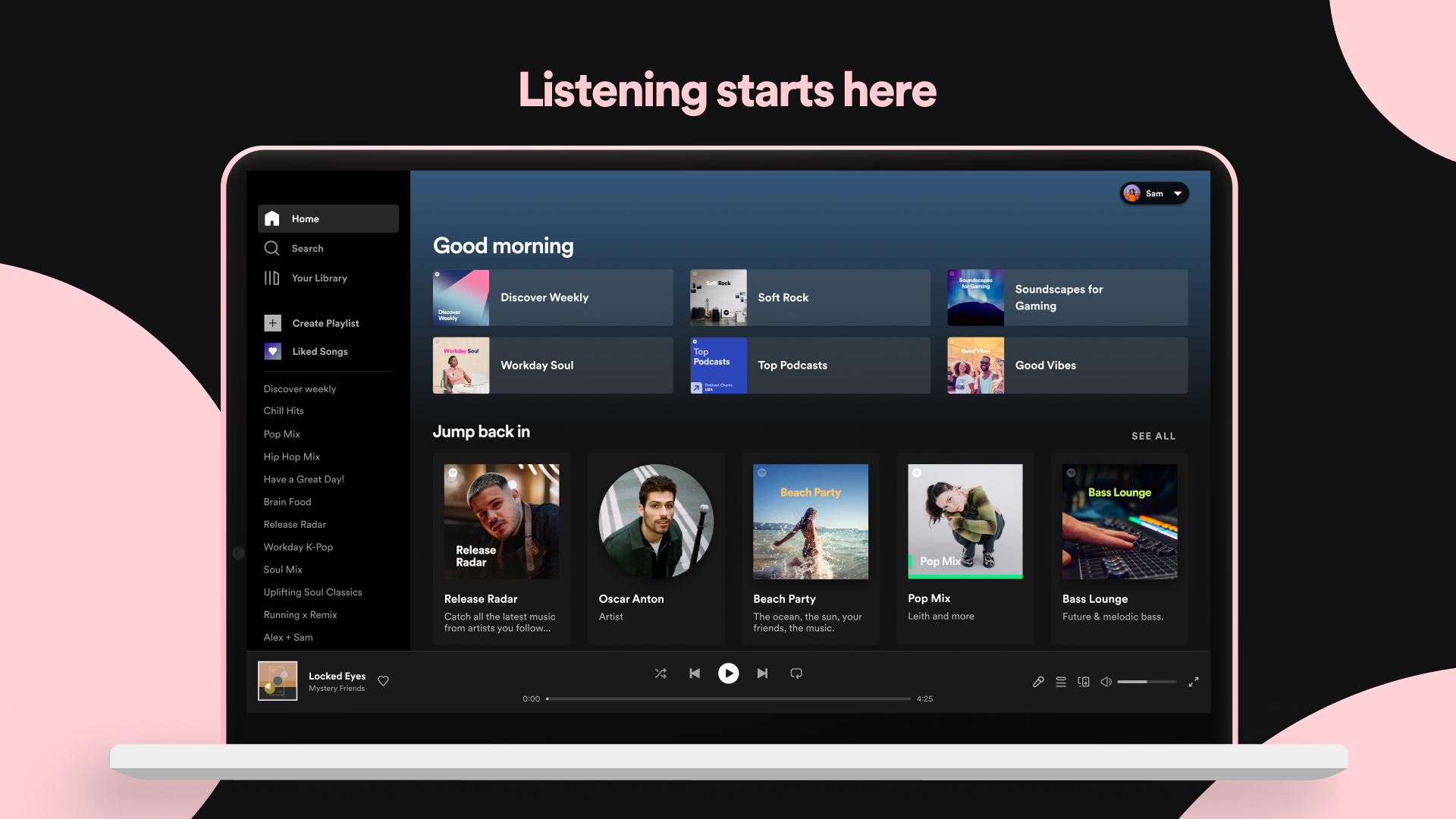Viewport: 1456px width, 819px height.
Task: Open the play queue icon
Action: (x=1061, y=681)
